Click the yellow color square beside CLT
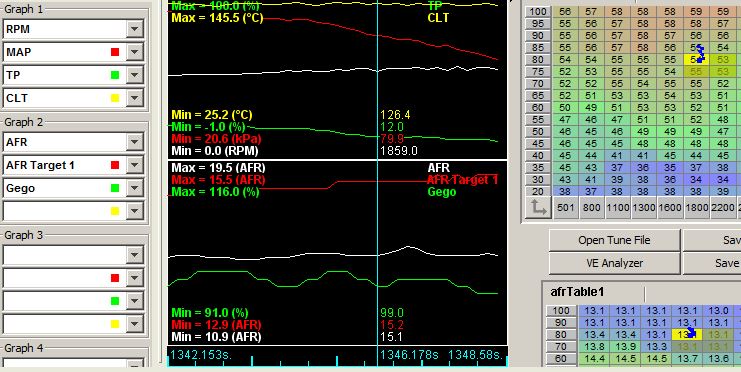 point(115,98)
